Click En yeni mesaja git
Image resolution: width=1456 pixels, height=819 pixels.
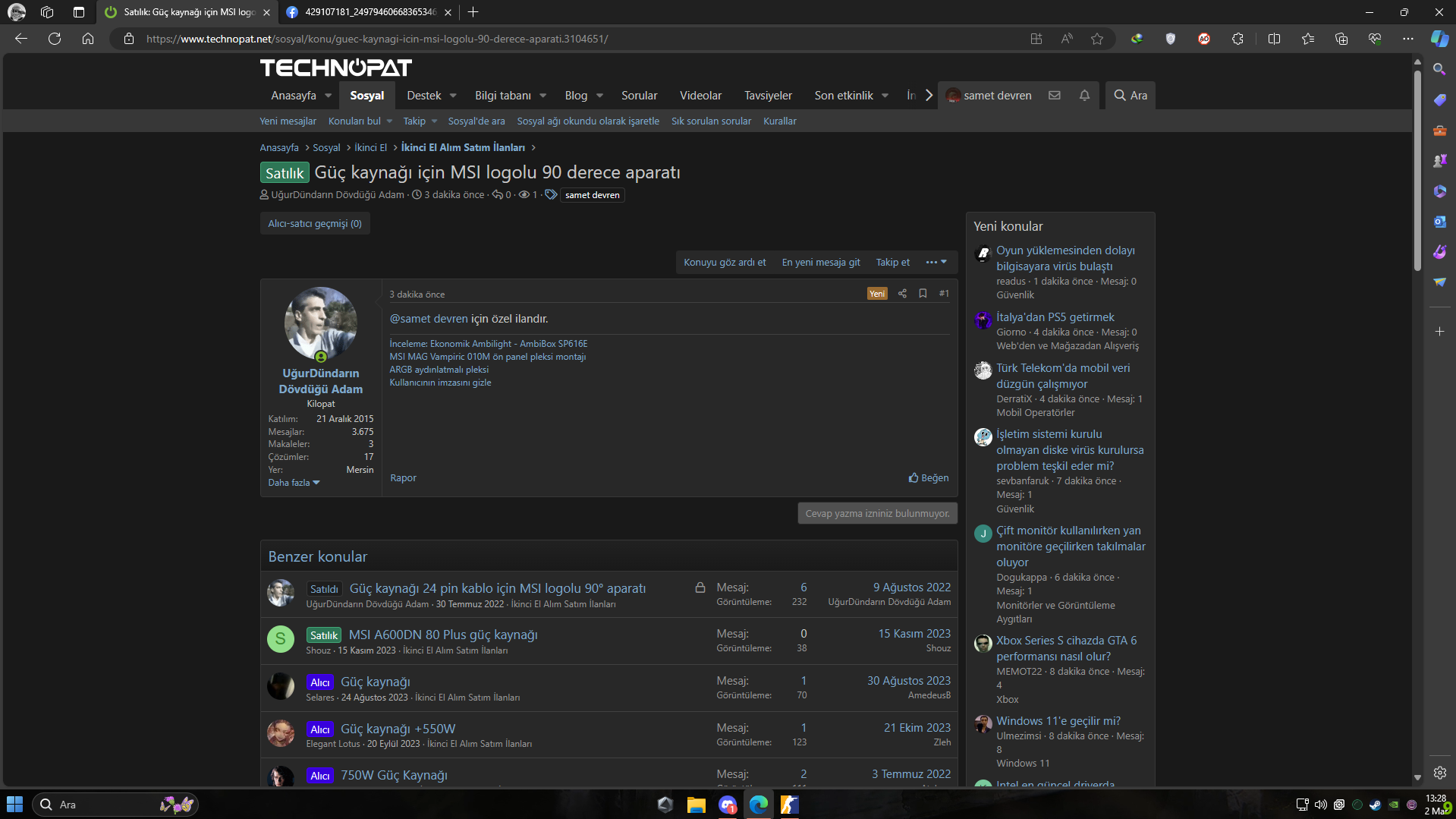point(821,263)
